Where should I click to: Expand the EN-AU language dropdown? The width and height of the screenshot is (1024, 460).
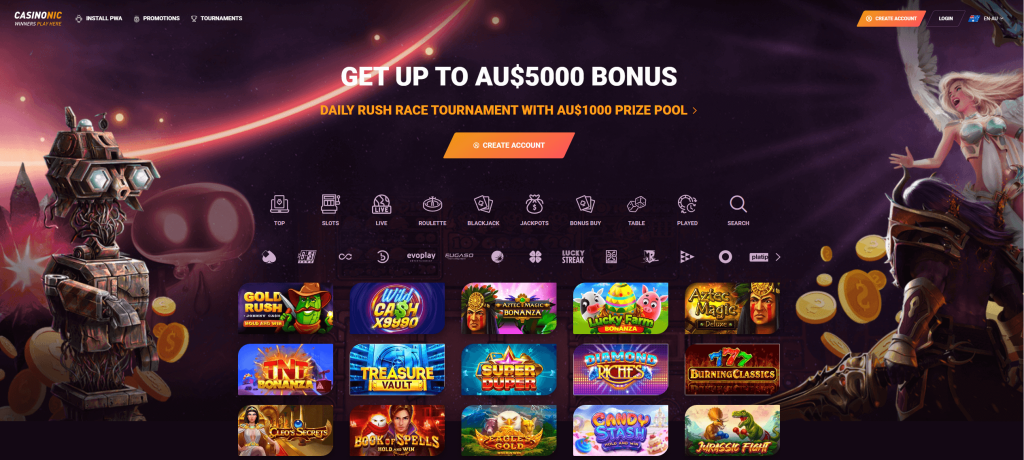987,18
